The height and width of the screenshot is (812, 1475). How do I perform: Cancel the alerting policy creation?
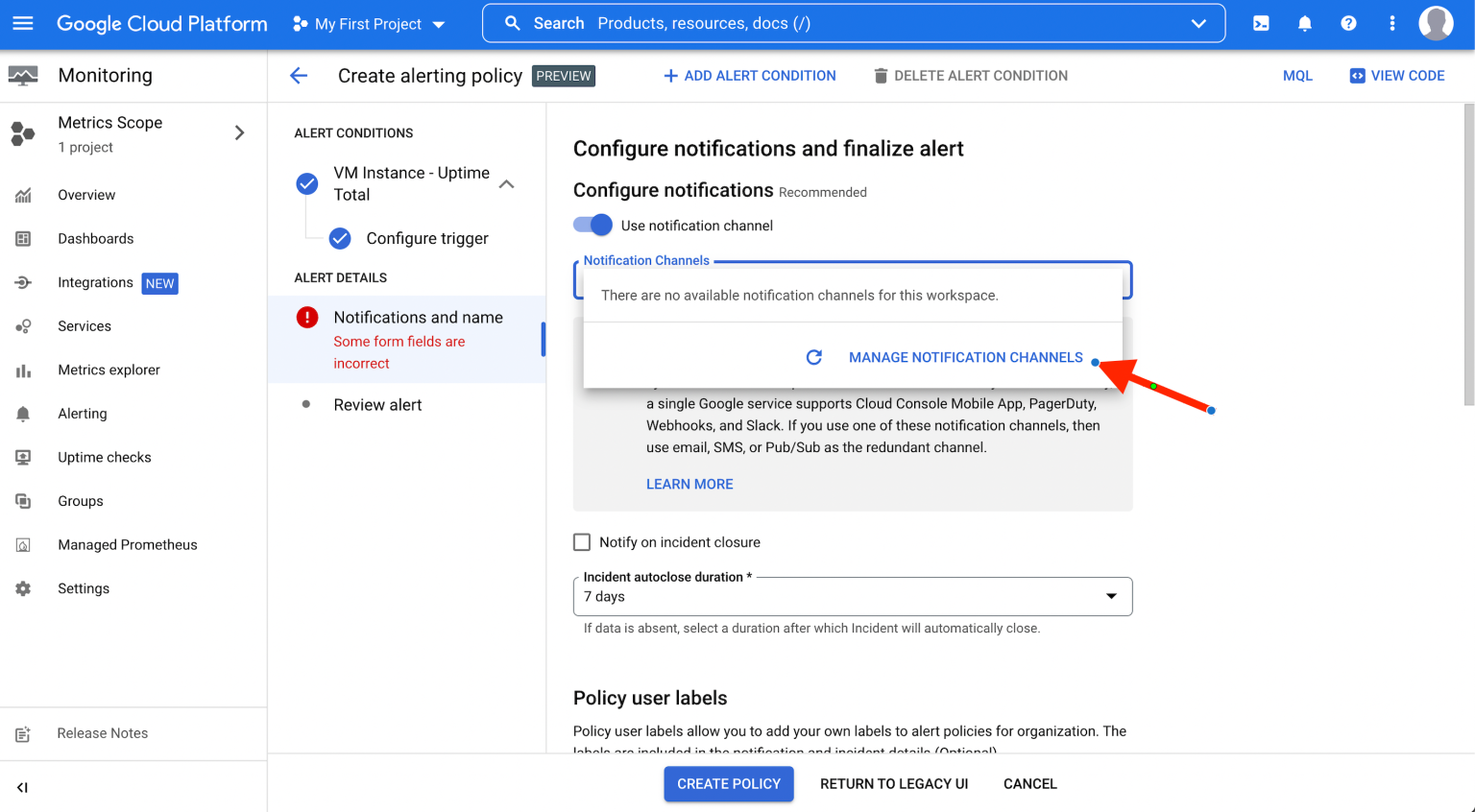(x=1030, y=784)
